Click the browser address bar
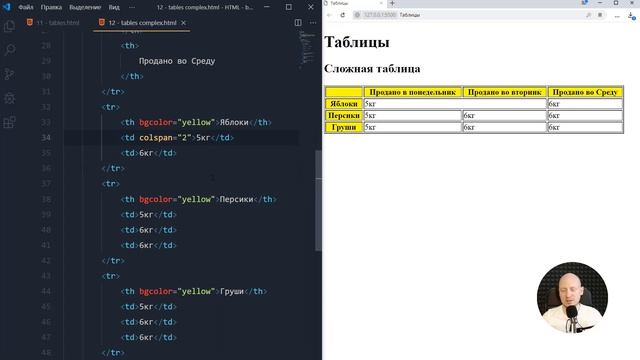640x360 pixels. pyautogui.click(x=479, y=15)
